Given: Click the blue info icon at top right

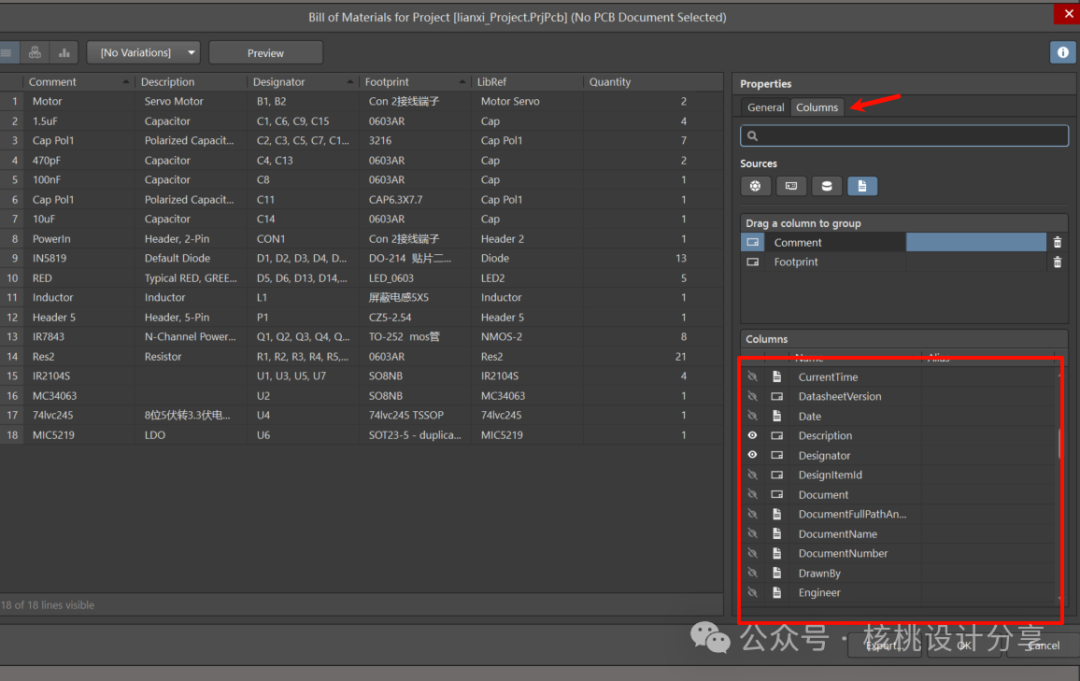Looking at the screenshot, I should pyautogui.click(x=1062, y=53).
